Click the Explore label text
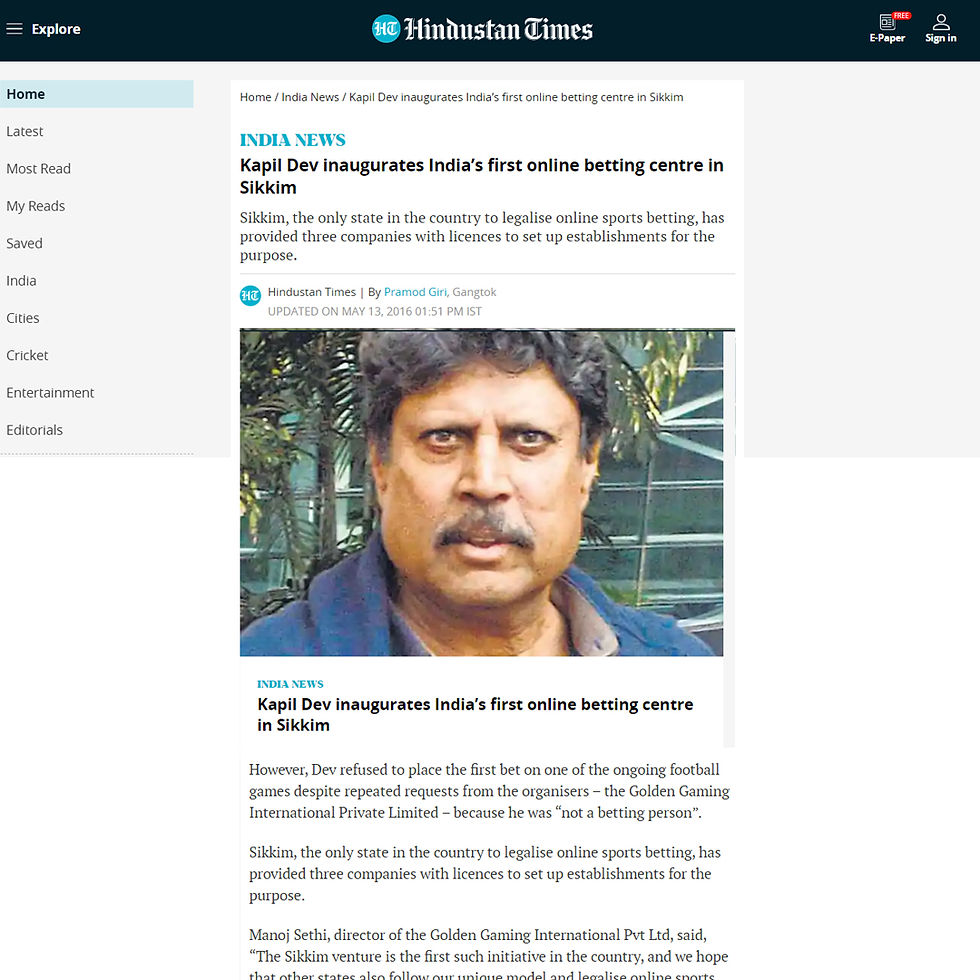 [x=56, y=29]
